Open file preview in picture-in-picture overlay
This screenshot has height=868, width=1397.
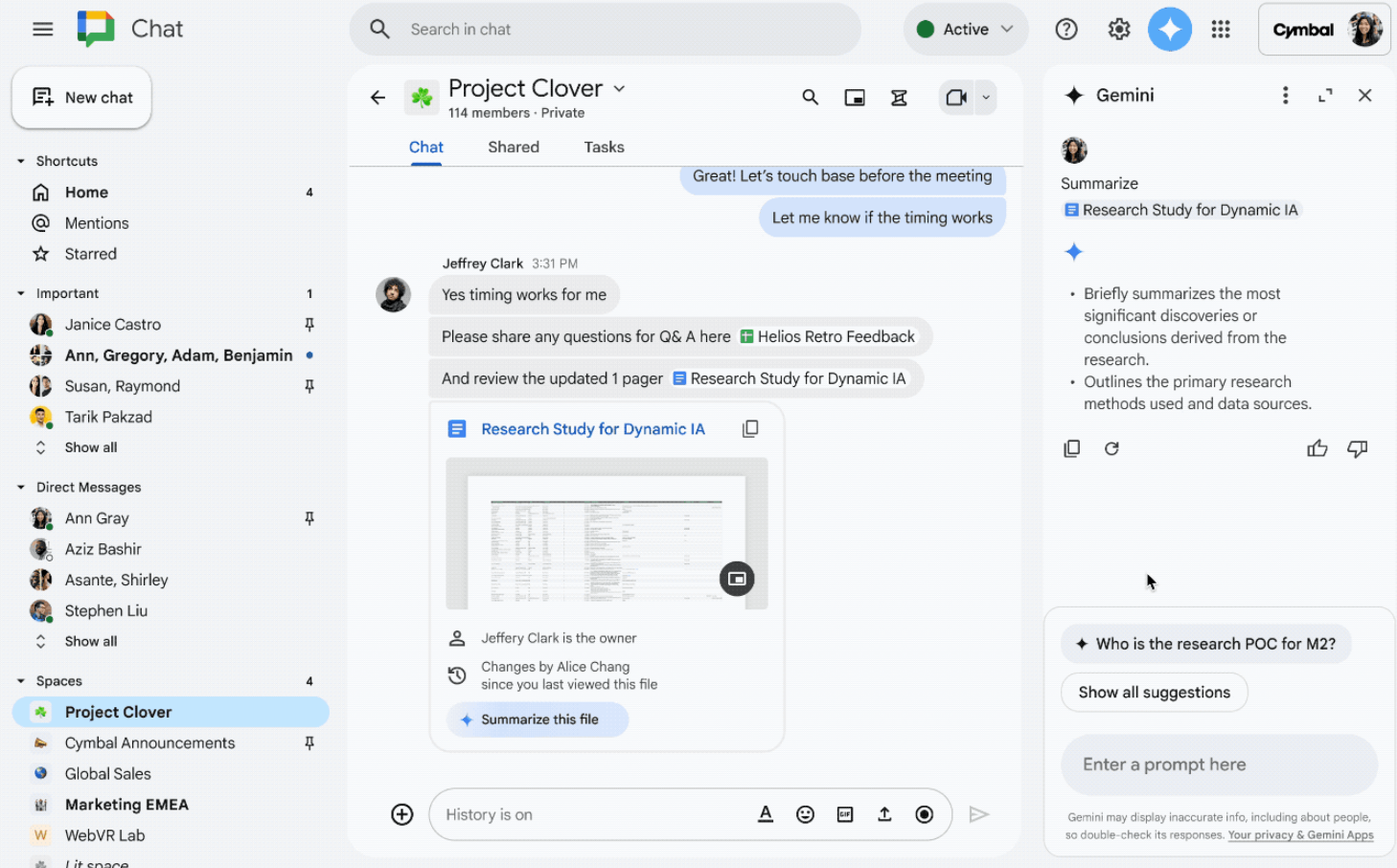pyautogui.click(x=737, y=579)
